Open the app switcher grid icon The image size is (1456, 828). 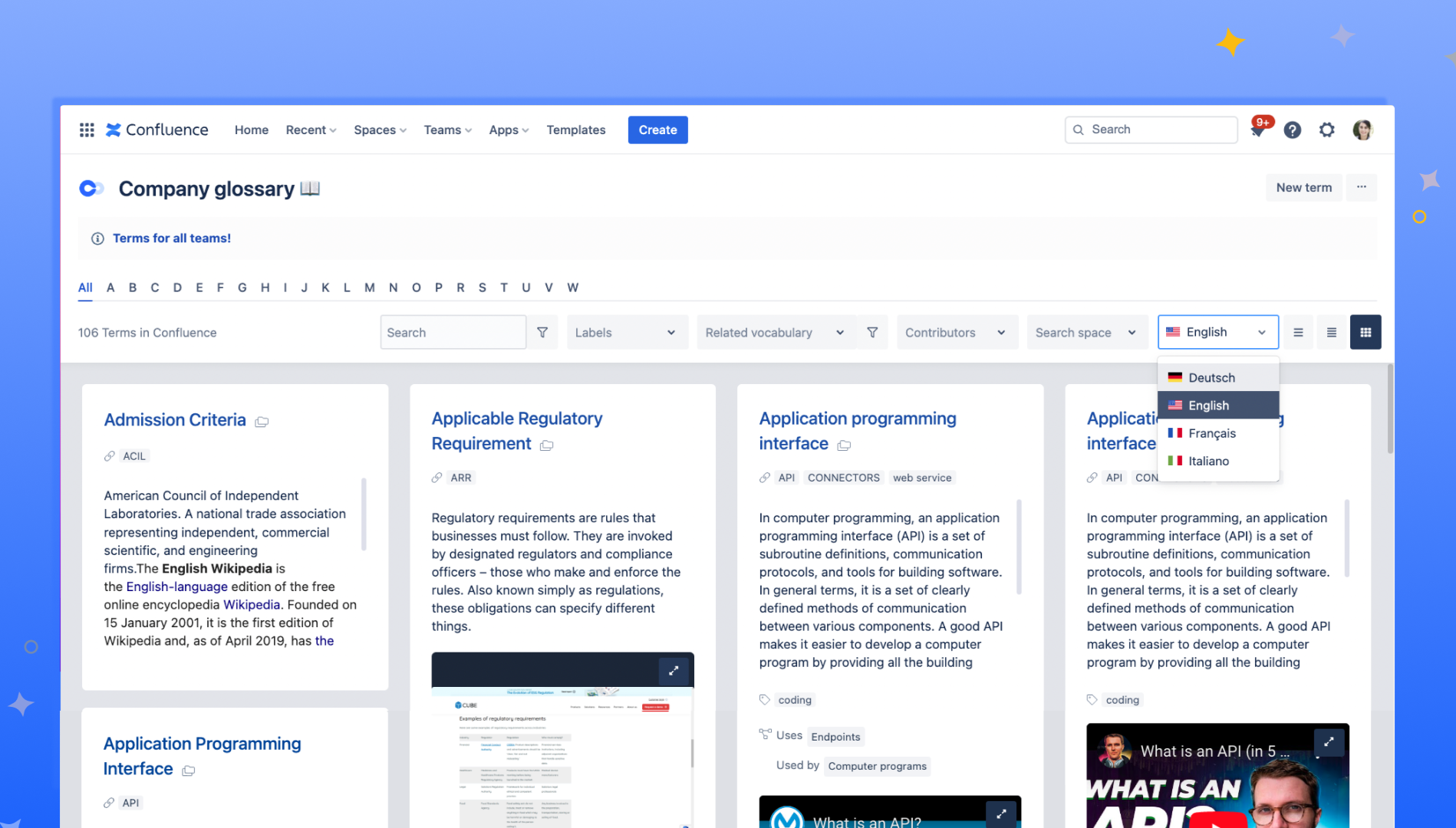coord(87,130)
